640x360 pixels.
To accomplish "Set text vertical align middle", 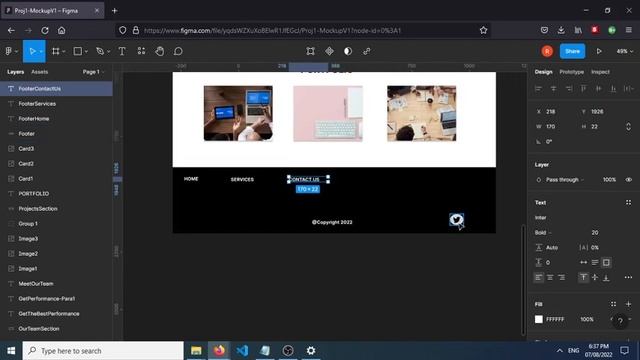I will pyautogui.click(x=595, y=278).
